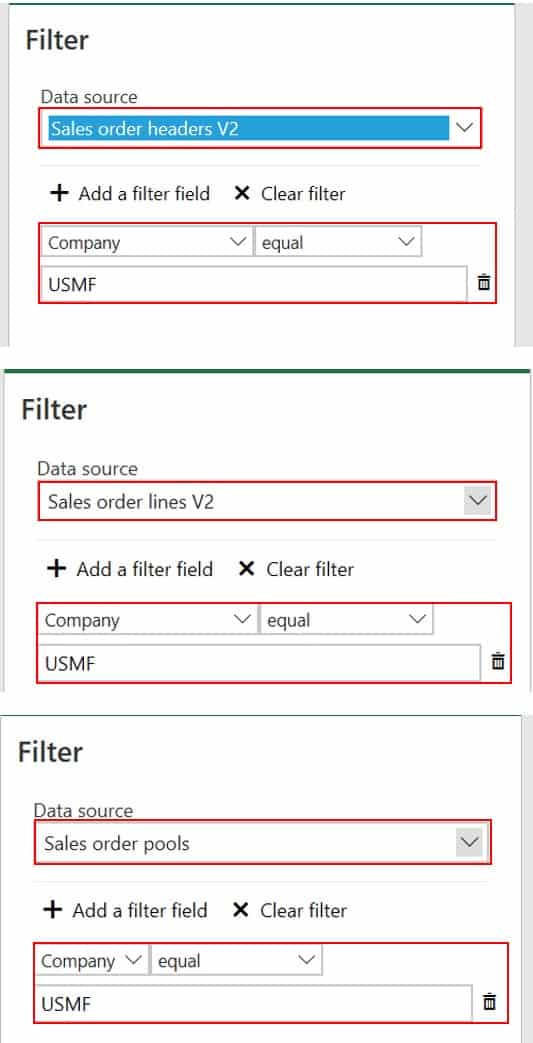Screen dimensions: 533x1043
Task: Click the plus icon in the Sales order pools panel
Action: pos(52,909)
